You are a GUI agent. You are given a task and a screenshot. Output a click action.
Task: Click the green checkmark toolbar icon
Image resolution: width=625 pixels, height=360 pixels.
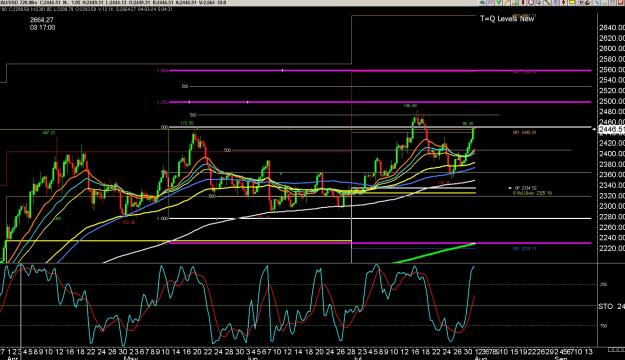[x=498, y=2]
